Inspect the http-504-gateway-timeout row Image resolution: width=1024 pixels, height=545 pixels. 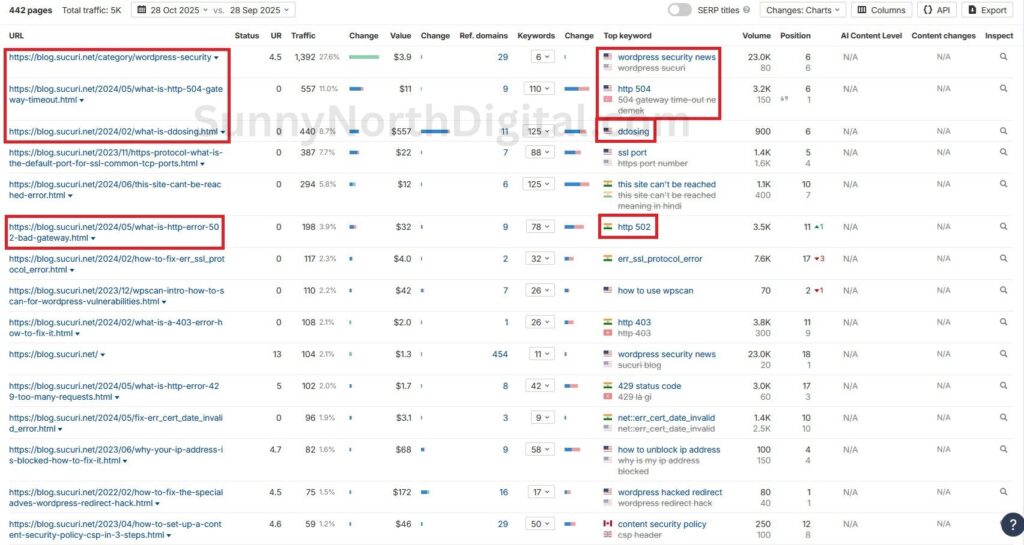click(1003, 89)
